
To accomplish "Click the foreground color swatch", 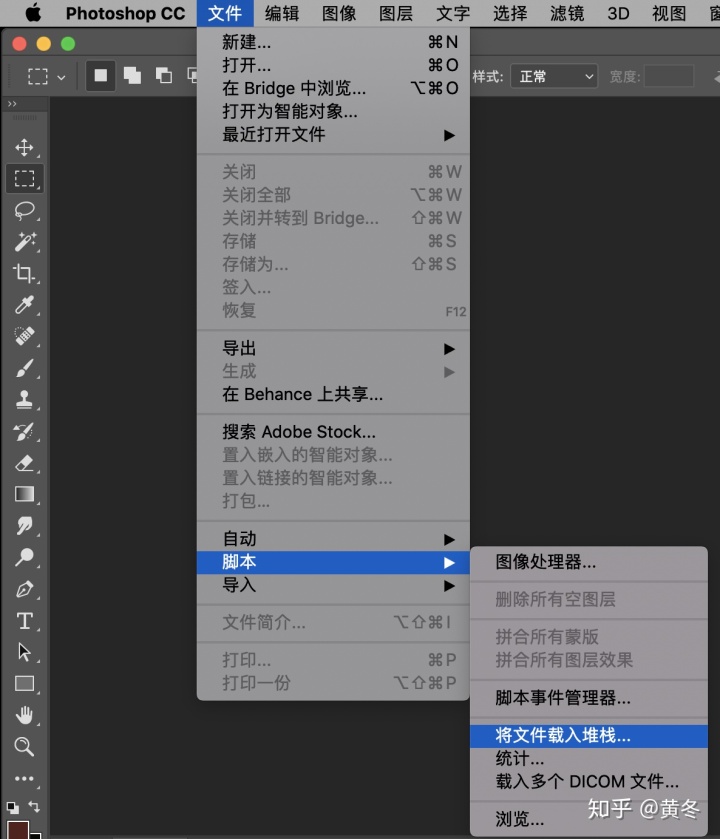I will click(17, 830).
